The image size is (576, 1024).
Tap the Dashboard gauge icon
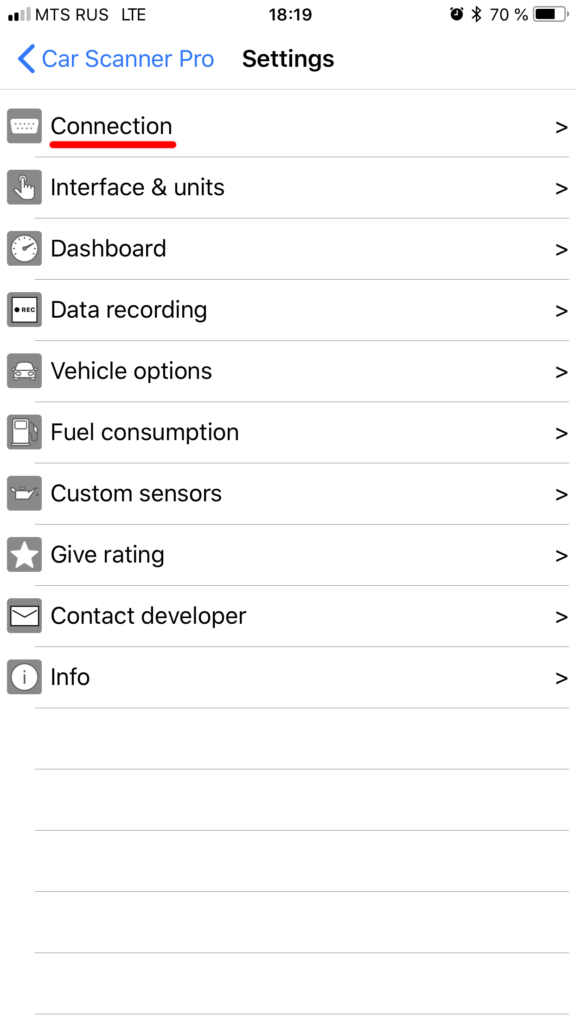coord(24,248)
